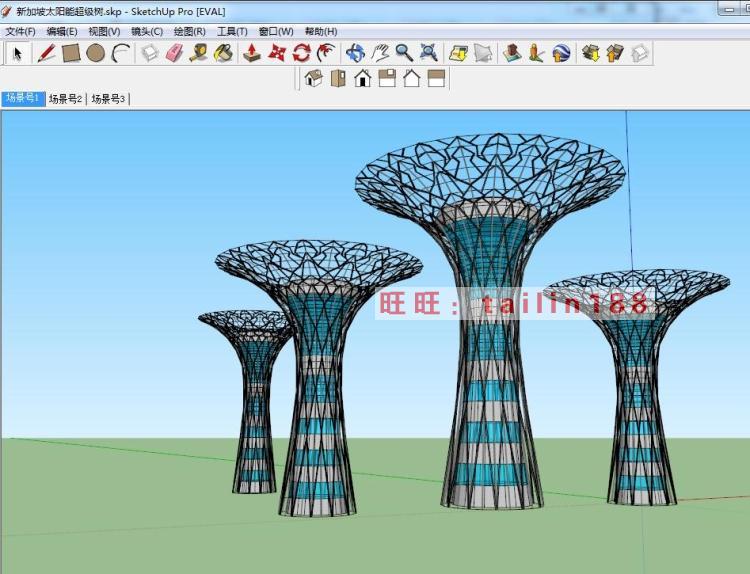Open the 镜头(C) menu
Image resolution: width=750 pixels, height=574 pixels.
click(x=147, y=32)
